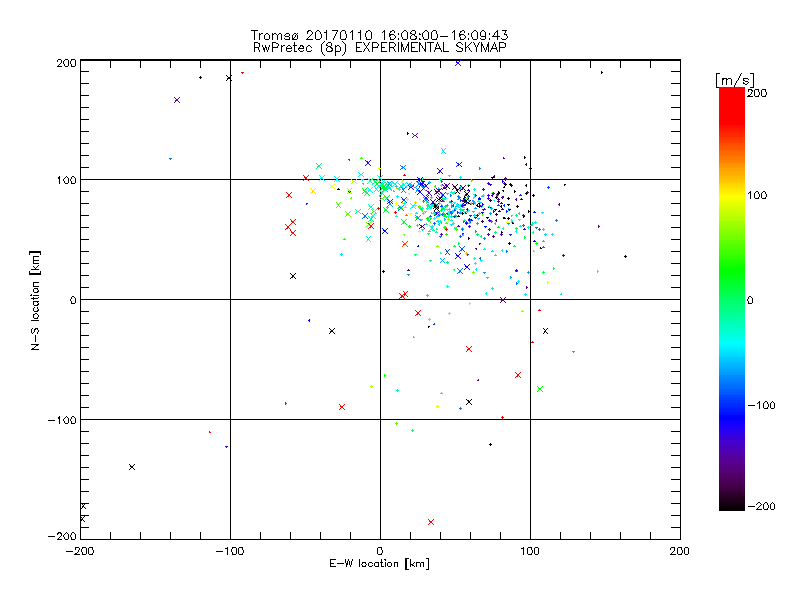Pick the E-W axis tick label '-200'

(80, 551)
